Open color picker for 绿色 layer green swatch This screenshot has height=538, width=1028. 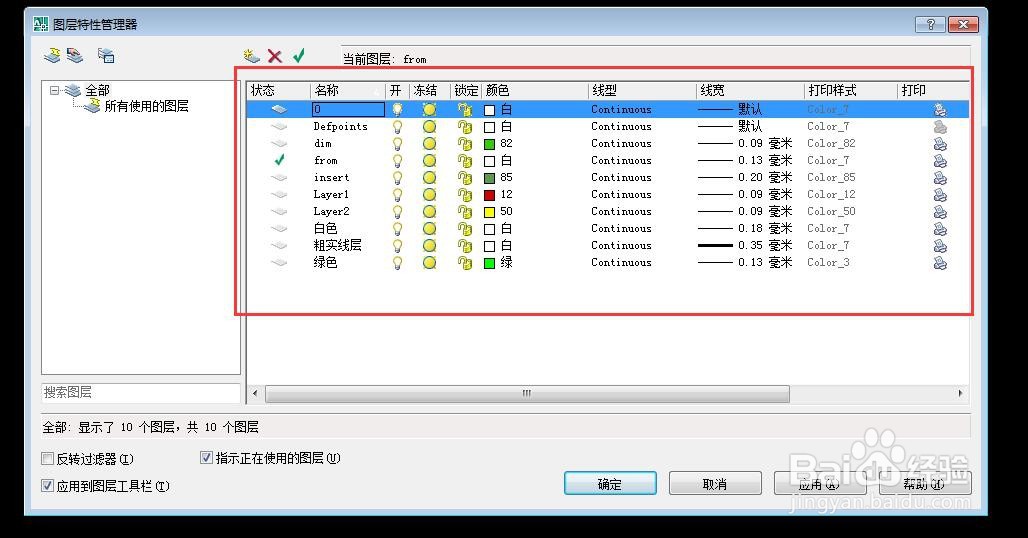pyautogui.click(x=489, y=263)
